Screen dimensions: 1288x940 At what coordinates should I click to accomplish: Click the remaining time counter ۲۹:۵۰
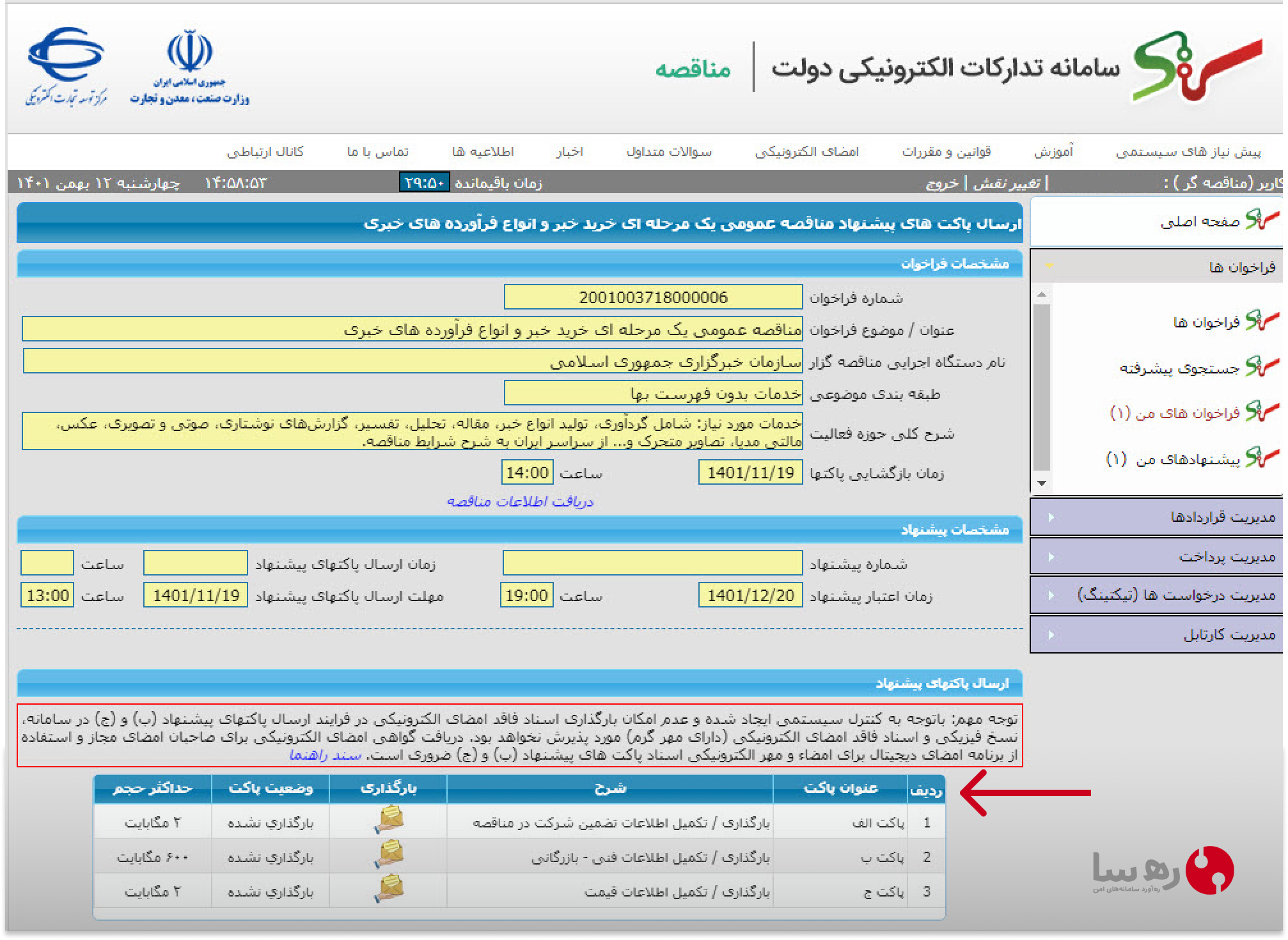point(425,183)
